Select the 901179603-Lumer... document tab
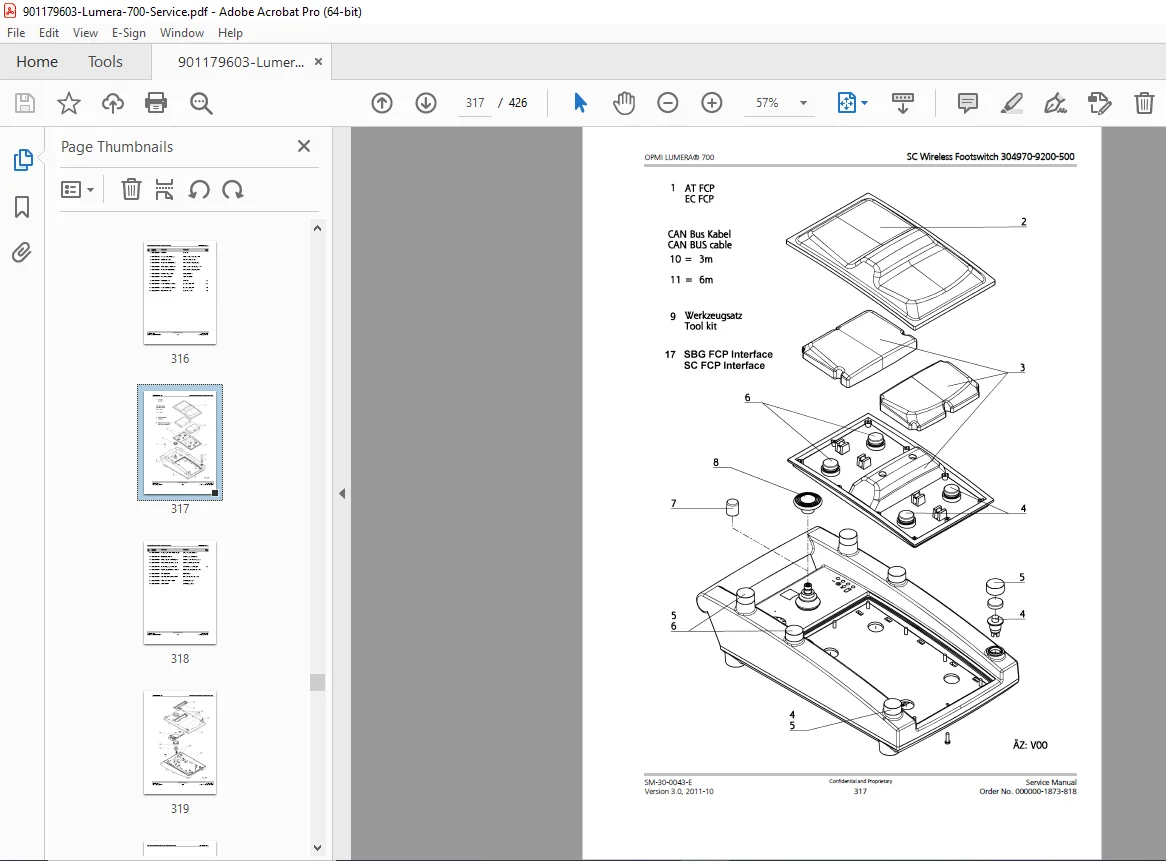This screenshot has height=861, width=1166. [240, 62]
